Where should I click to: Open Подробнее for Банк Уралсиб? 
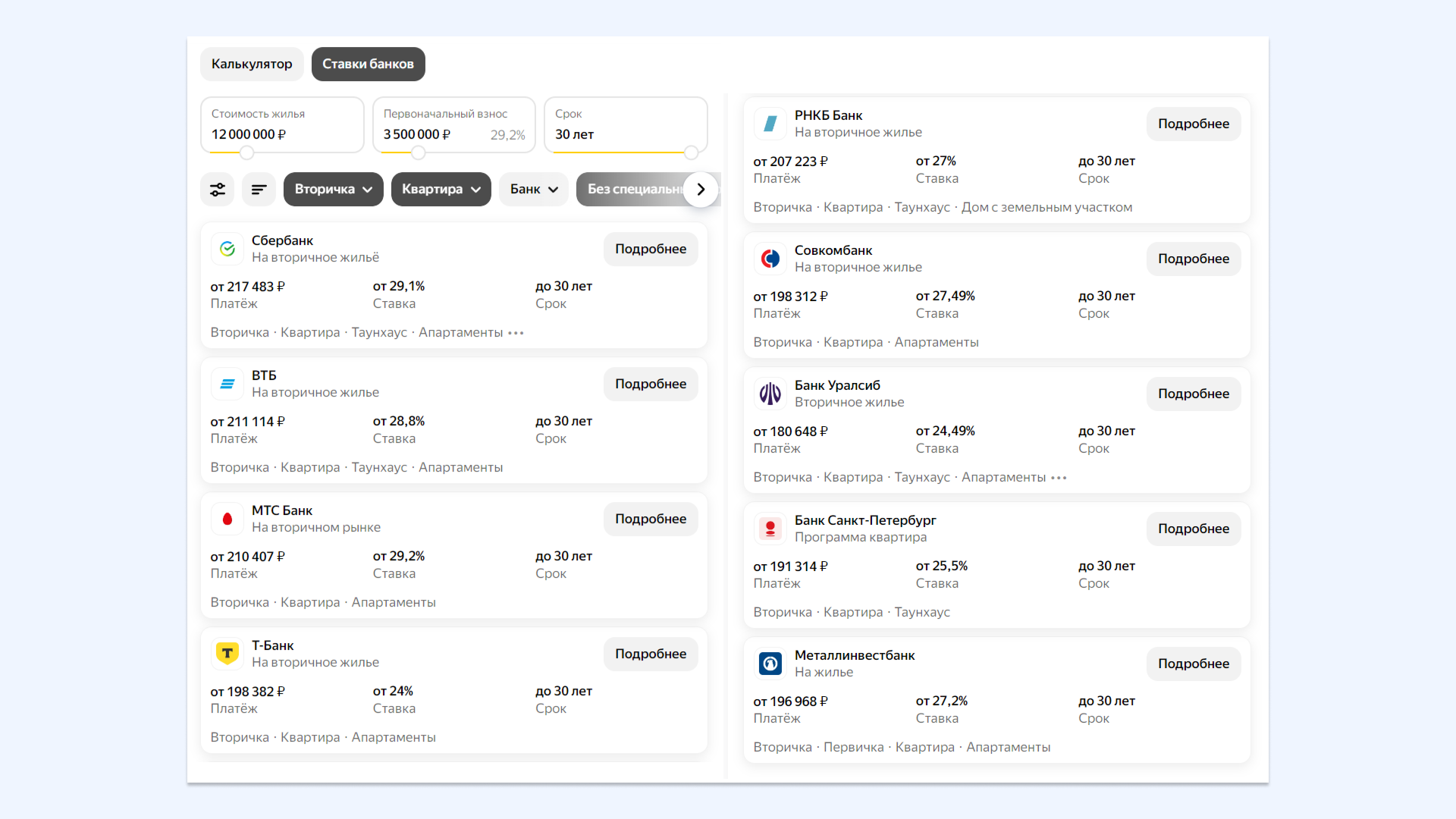point(1194,394)
